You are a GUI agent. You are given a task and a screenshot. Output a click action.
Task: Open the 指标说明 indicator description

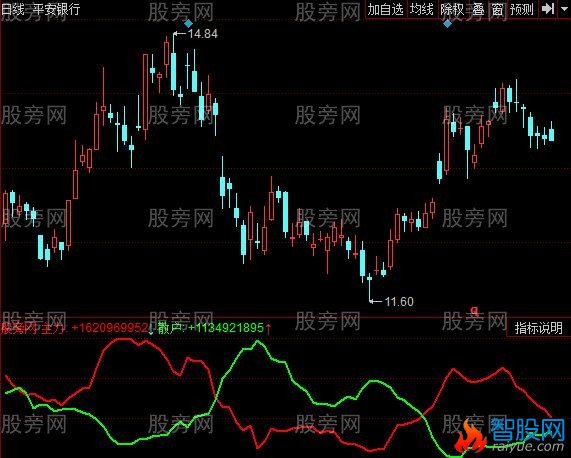coord(539,328)
